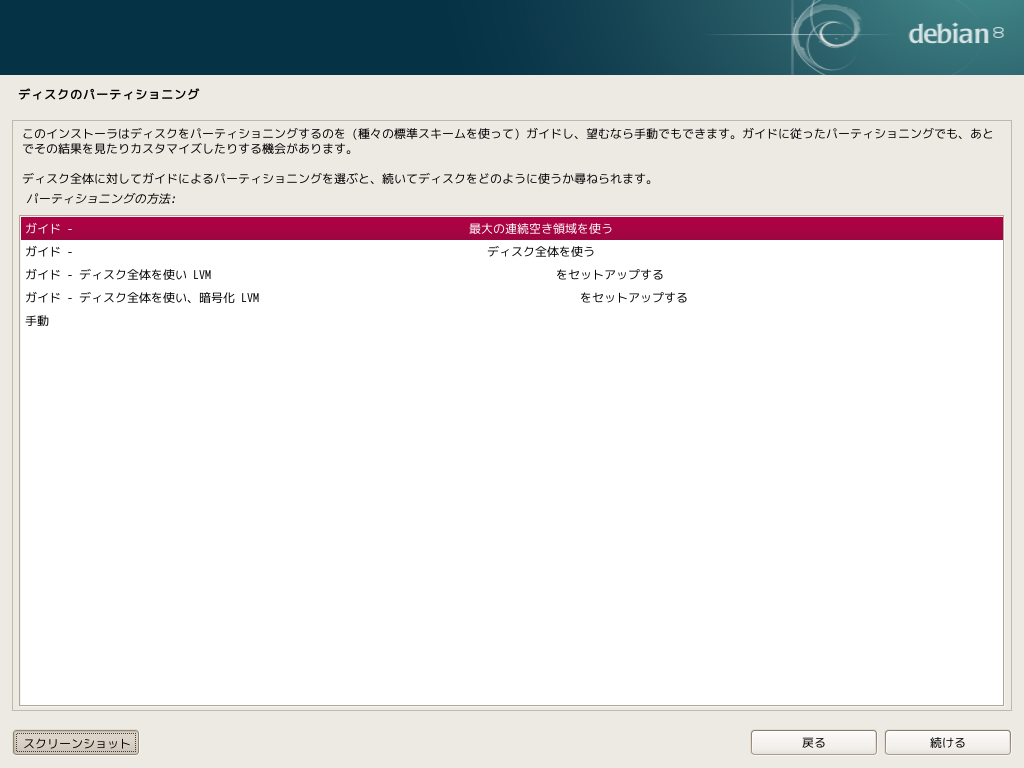Screen dimensions: 1024x768
Task: Continue with 続ける button
Action: click(x=948, y=743)
